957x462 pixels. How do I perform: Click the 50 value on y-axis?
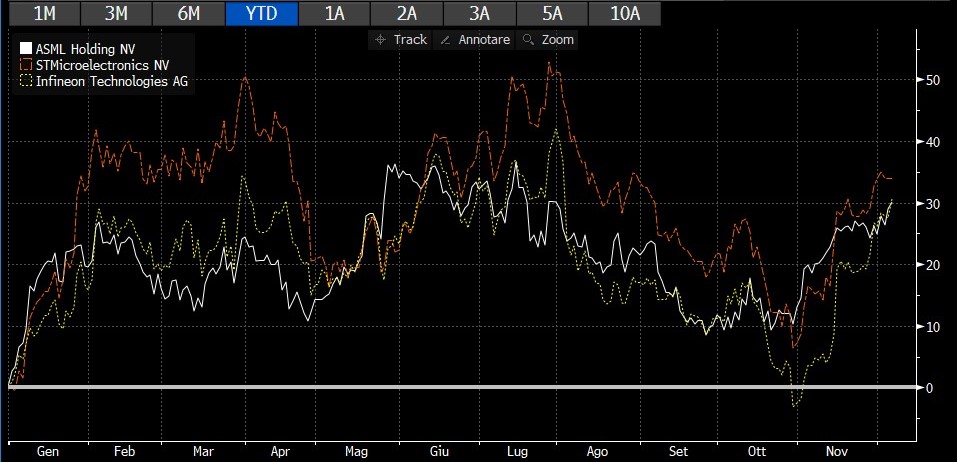point(931,80)
